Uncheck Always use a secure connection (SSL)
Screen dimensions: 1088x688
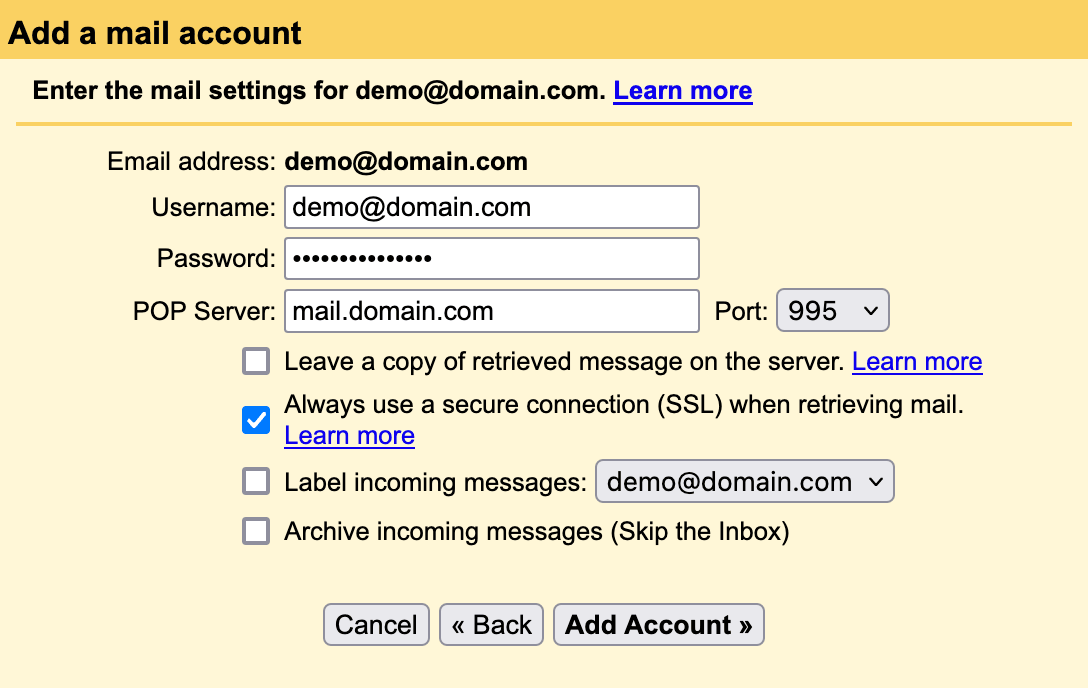pos(256,420)
